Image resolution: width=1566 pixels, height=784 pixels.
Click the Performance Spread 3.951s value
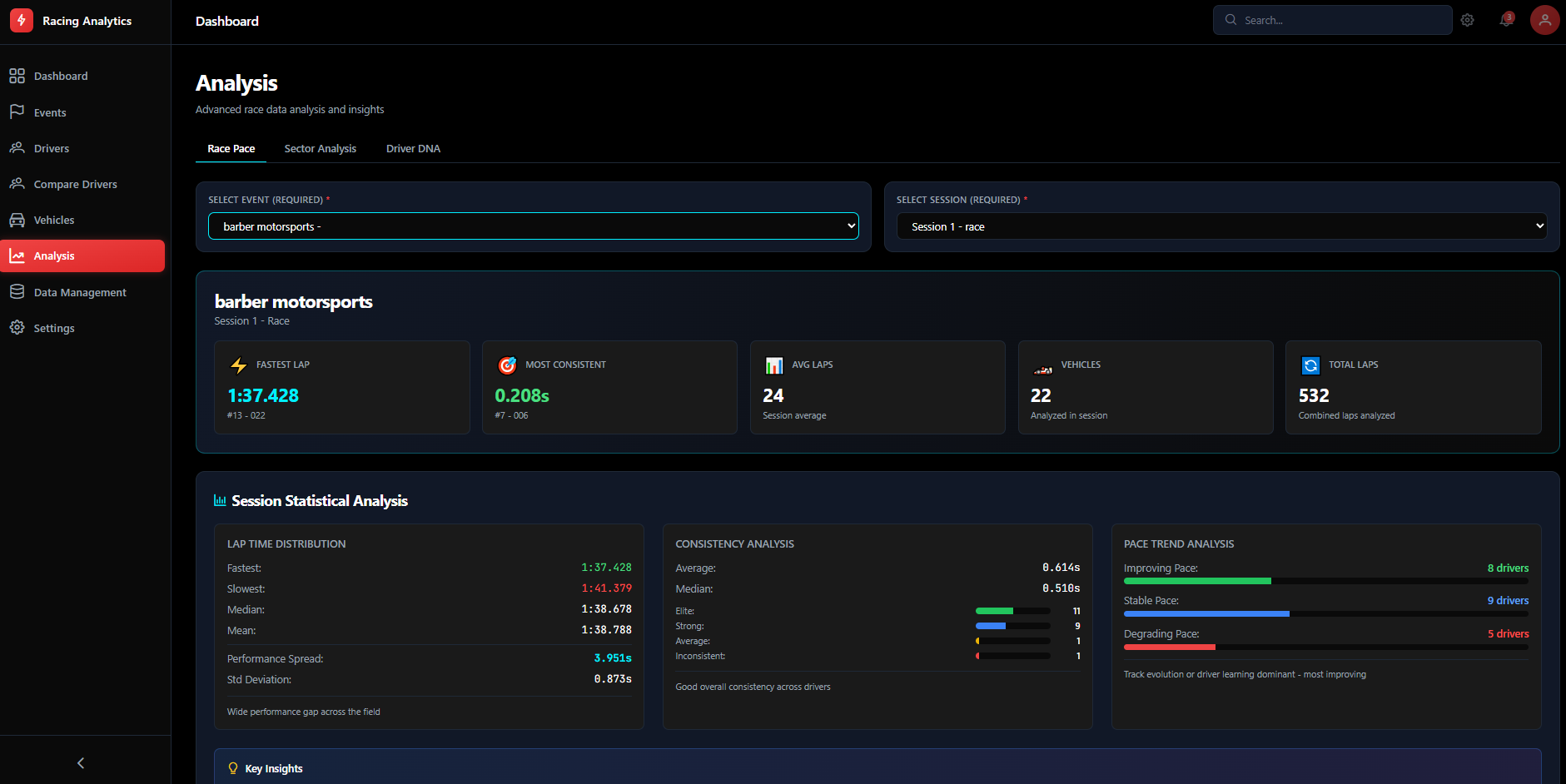pos(613,658)
